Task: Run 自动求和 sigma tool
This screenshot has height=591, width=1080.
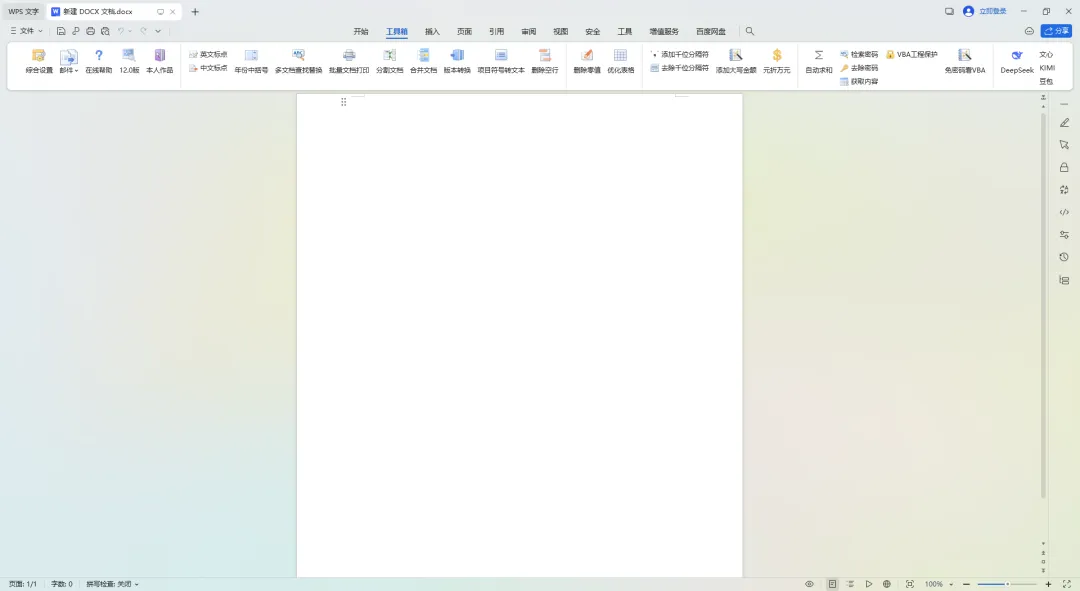Action: coord(819,61)
